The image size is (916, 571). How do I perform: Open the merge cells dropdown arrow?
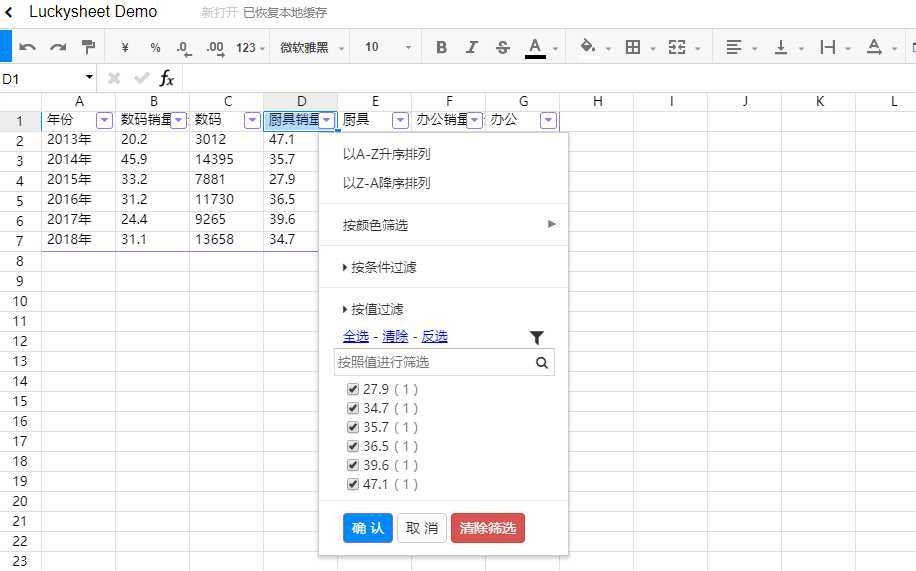698,49
